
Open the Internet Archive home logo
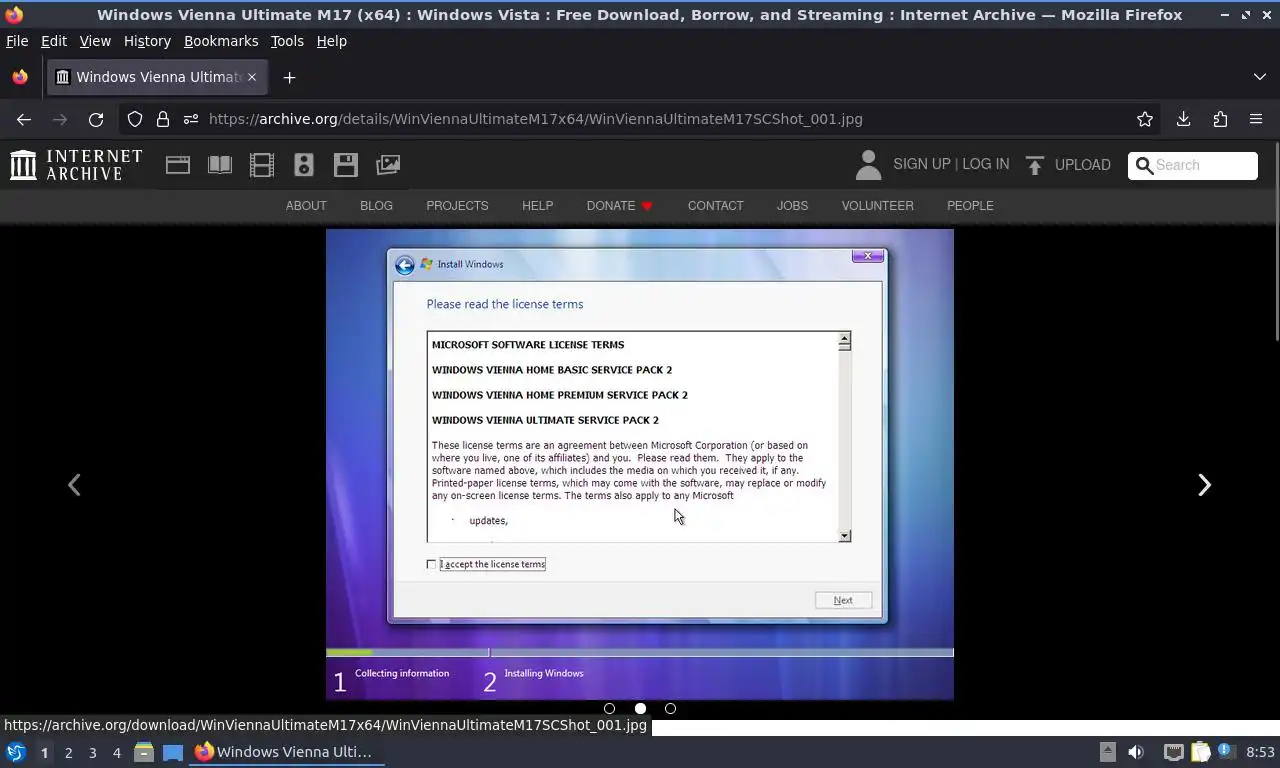pyautogui.click(x=76, y=165)
